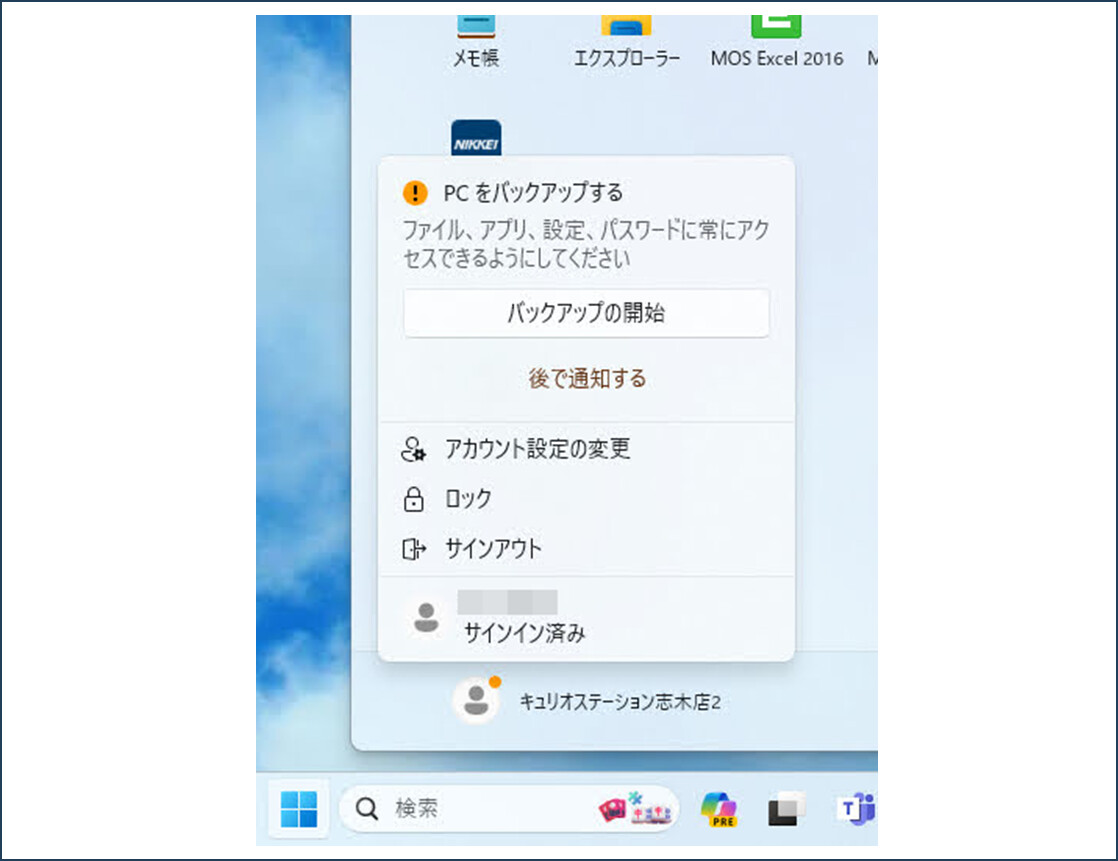The height and width of the screenshot is (861, 1118).
Task: Click the user avatar with the orange dot
Action: coord(476,701)
